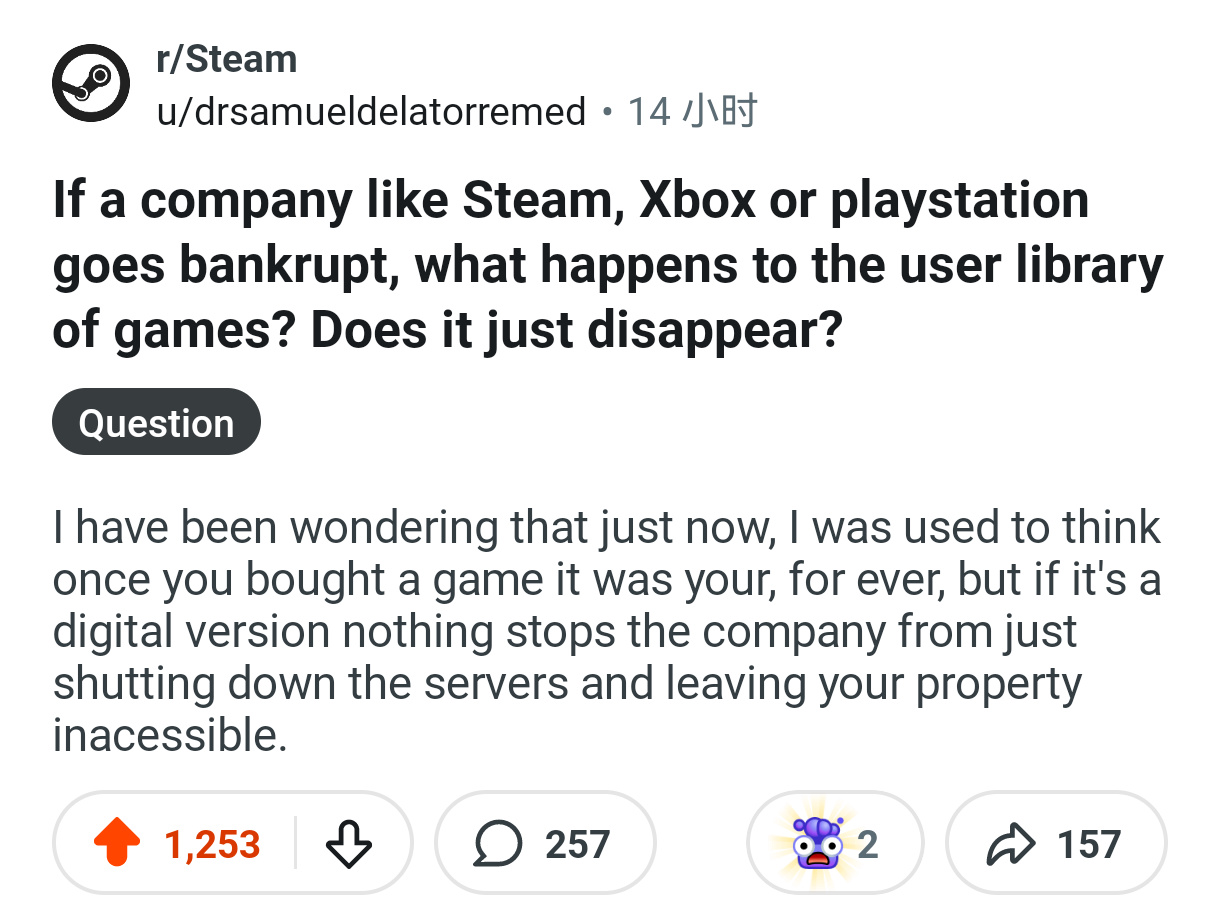Viewport: 1218px width, 911px height.
Task: Click the 14-hour post timestamp
Action: (x=692, y=111)
